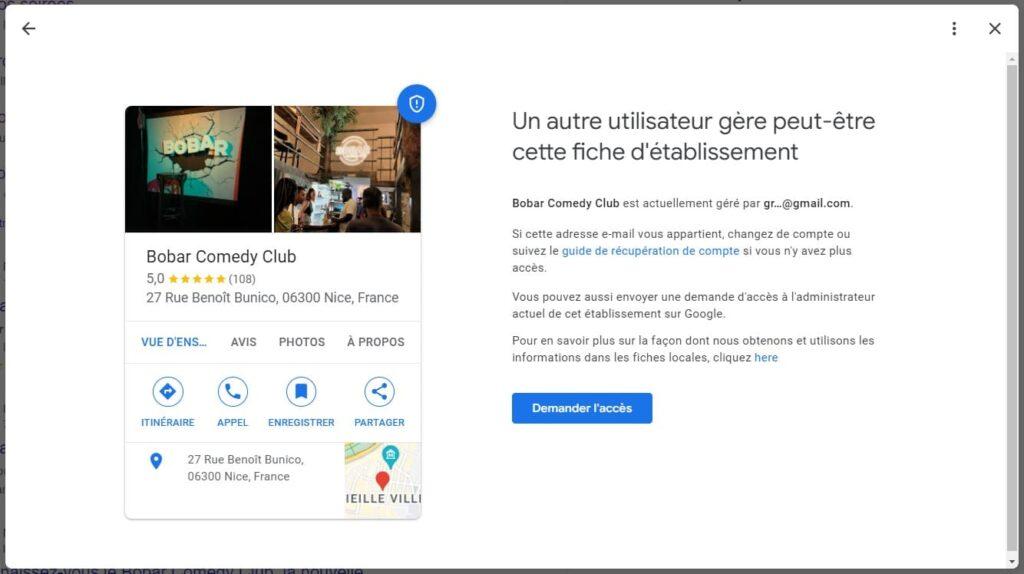This screenshot has height=574, width=1024.
Task: Open the bar interior photo
Action: 347,169
